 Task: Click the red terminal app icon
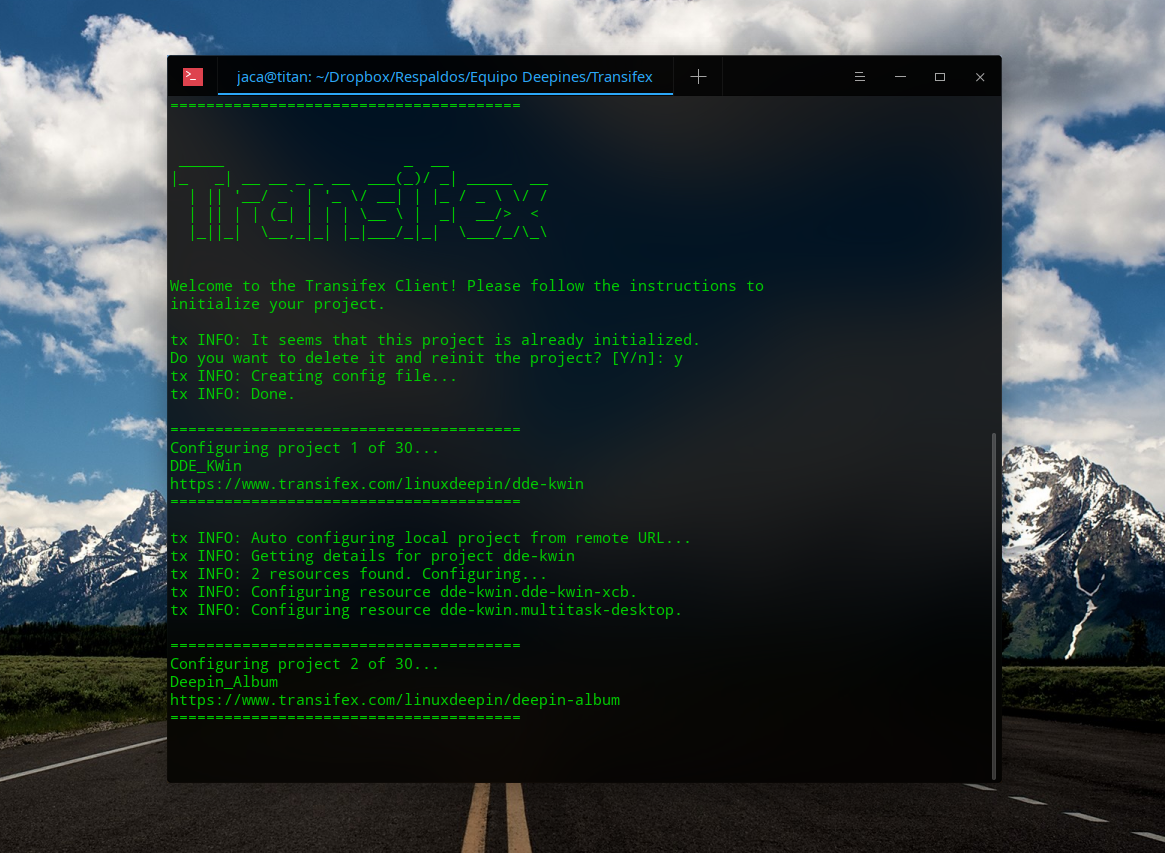[192, 77]
